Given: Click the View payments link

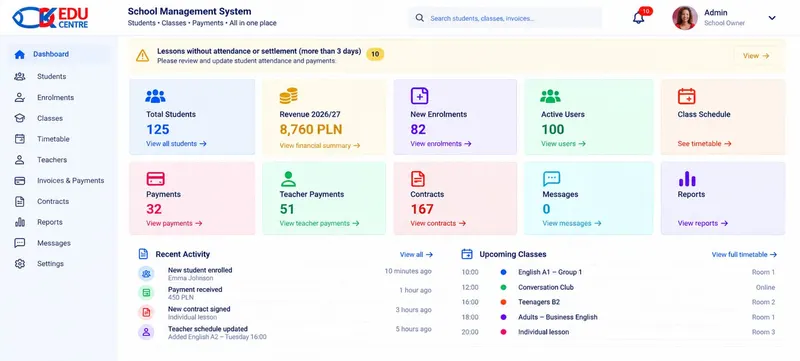Looking at the screenshot, I should 174,223.
